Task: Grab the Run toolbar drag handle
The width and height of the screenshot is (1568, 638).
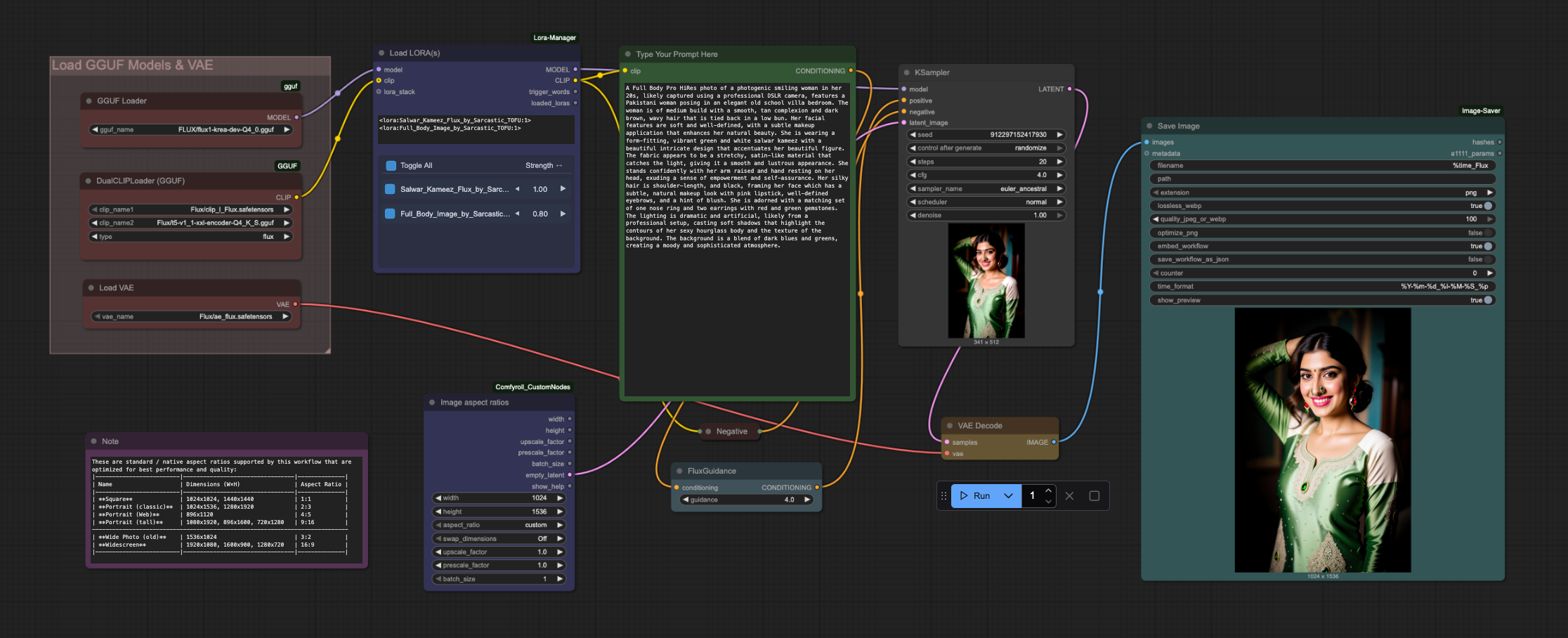Action: [x=943, y=496]
